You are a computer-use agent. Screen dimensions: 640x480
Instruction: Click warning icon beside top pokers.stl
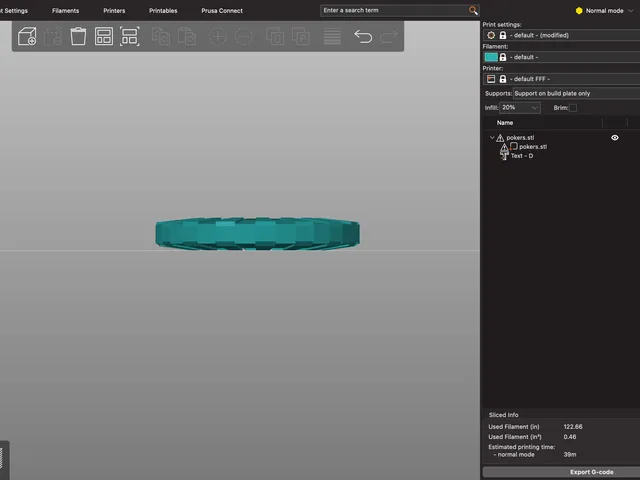[500, 138]
